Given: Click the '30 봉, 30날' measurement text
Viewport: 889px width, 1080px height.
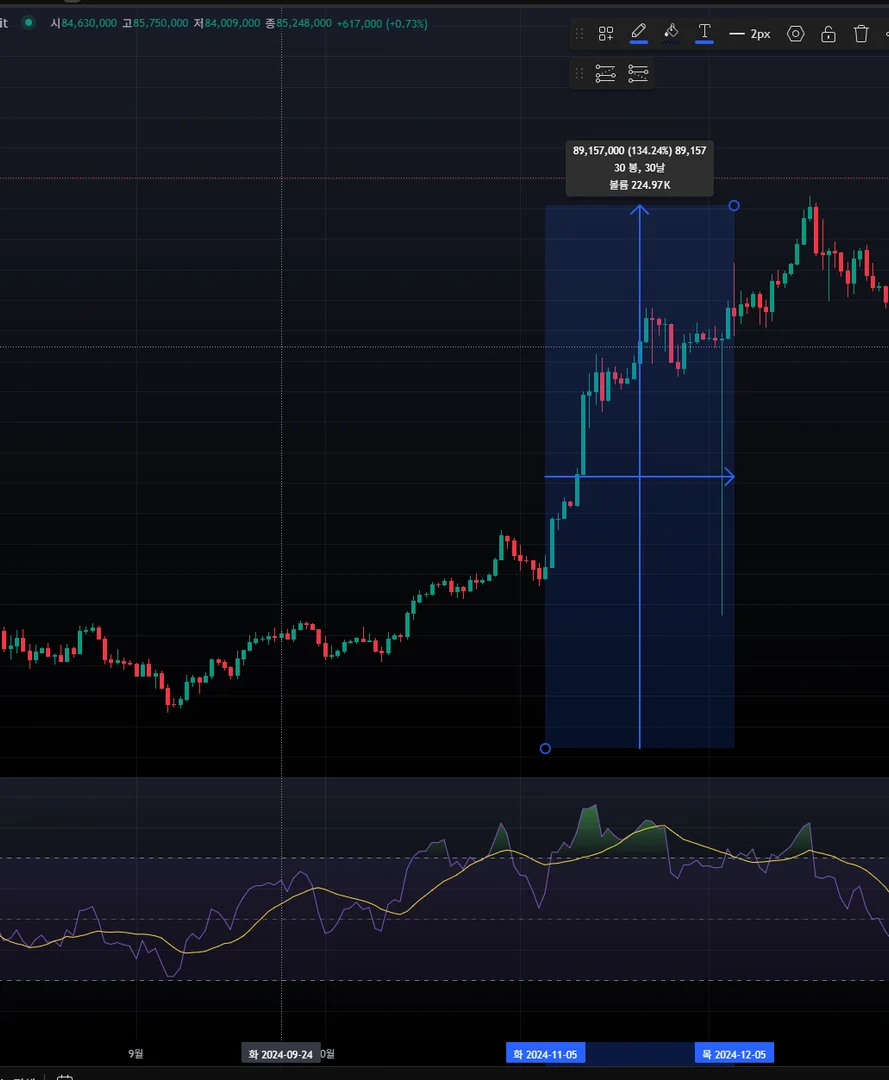Looking at the screenshot, I should coord(640,167).
